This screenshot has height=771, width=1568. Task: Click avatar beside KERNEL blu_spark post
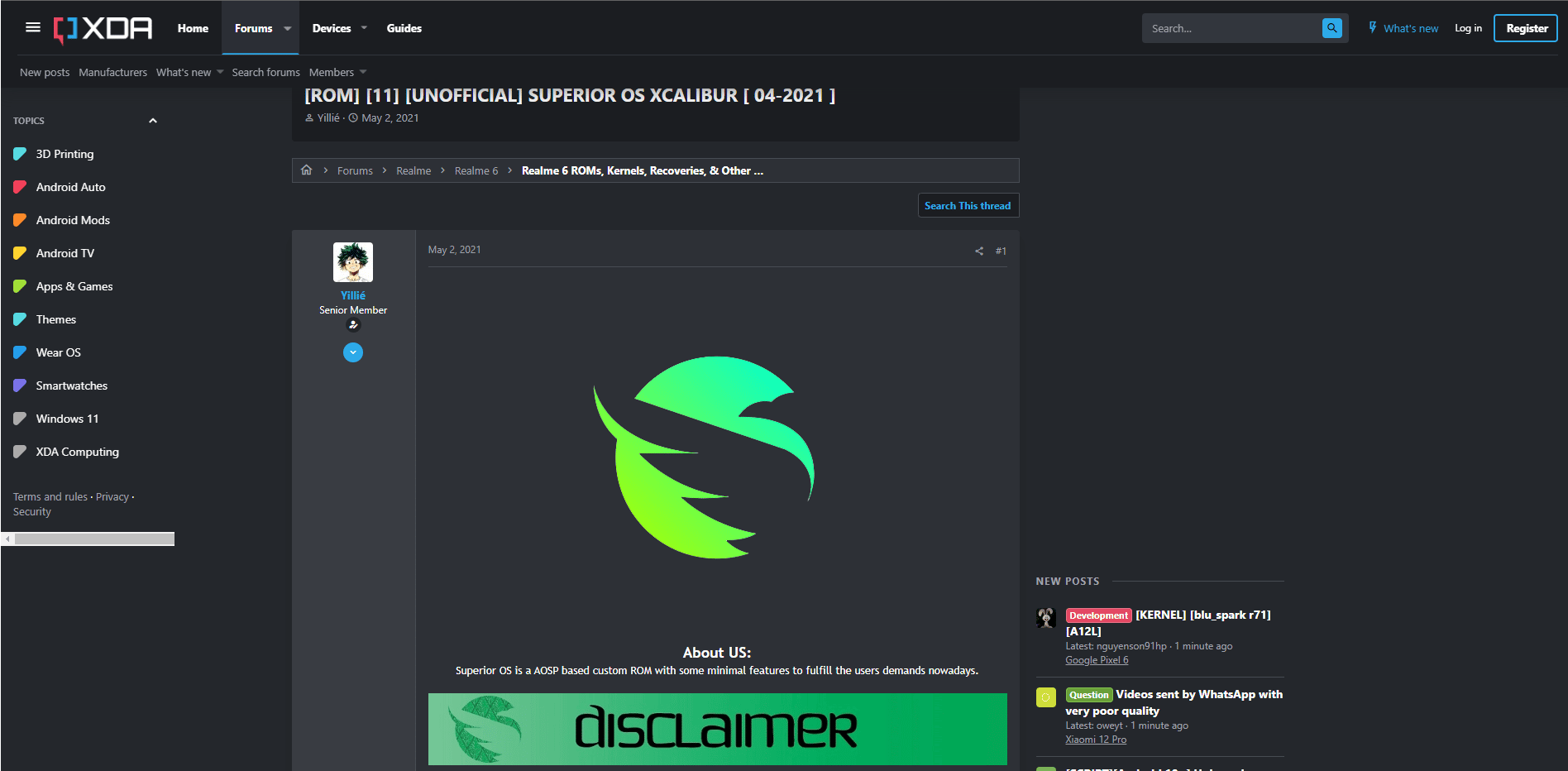click(x=1045, y=618)
